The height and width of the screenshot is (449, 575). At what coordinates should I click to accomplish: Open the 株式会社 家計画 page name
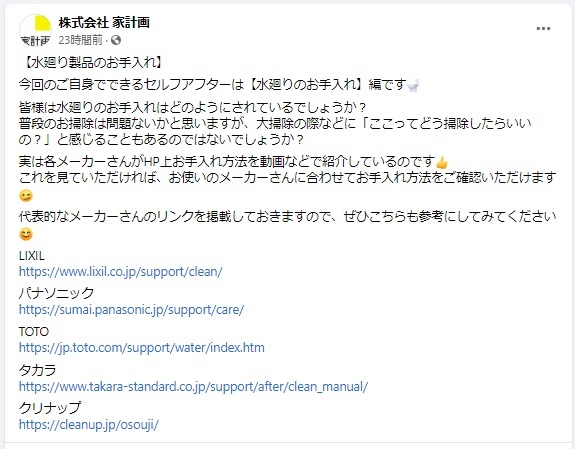pos(104,23)
